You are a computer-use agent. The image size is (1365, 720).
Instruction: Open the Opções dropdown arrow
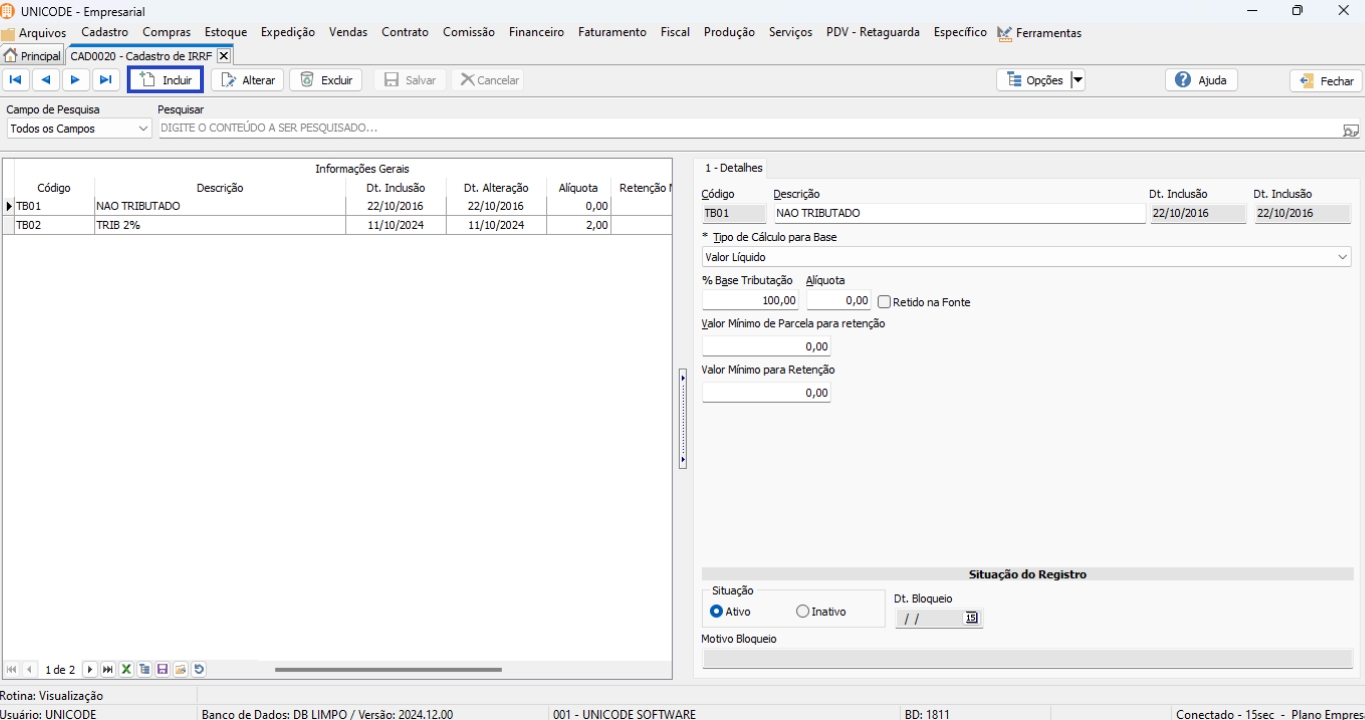[1077, 80]
